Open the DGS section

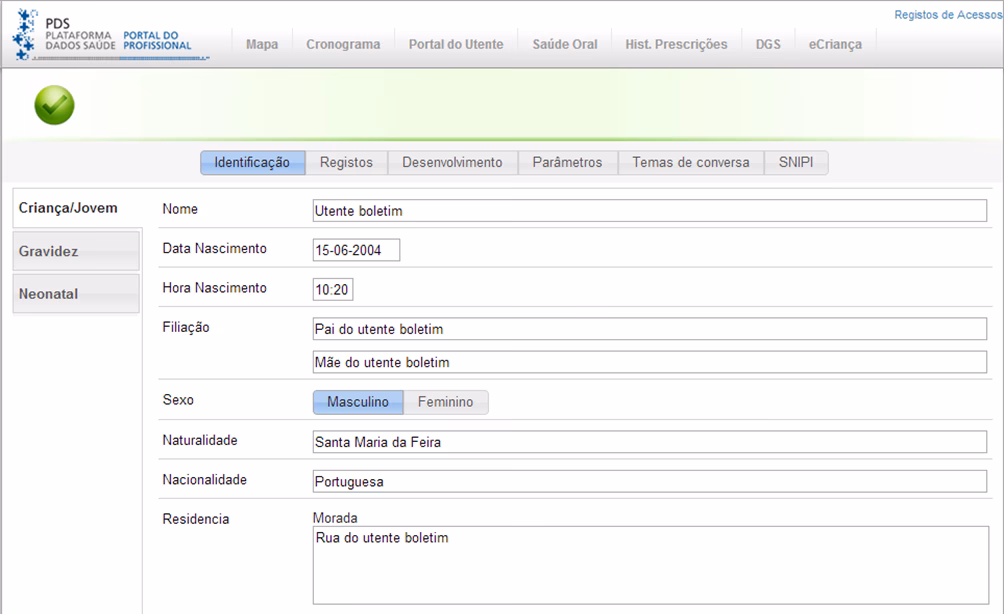(x=767, y=44)
